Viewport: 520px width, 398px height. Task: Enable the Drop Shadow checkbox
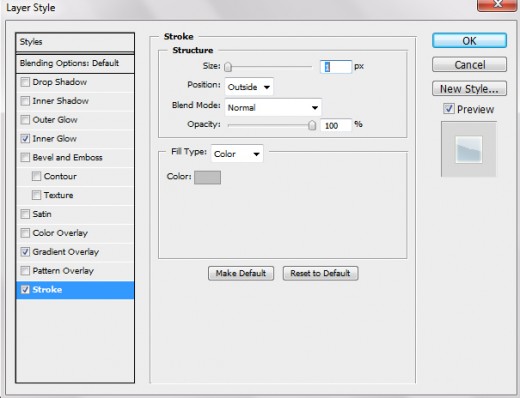coord(25,82)
